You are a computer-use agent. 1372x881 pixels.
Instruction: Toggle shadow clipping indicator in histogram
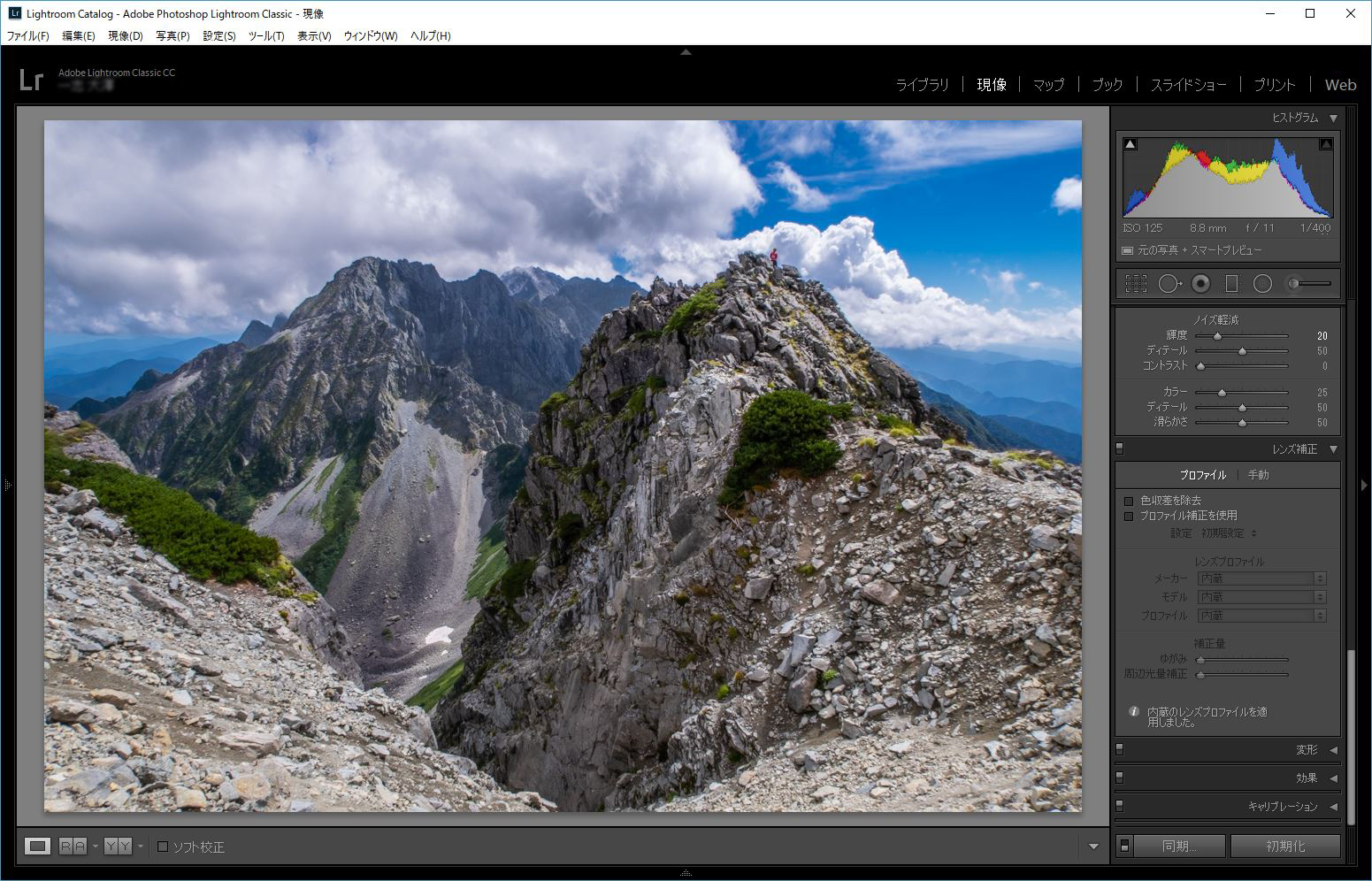tap(1130, 143)
